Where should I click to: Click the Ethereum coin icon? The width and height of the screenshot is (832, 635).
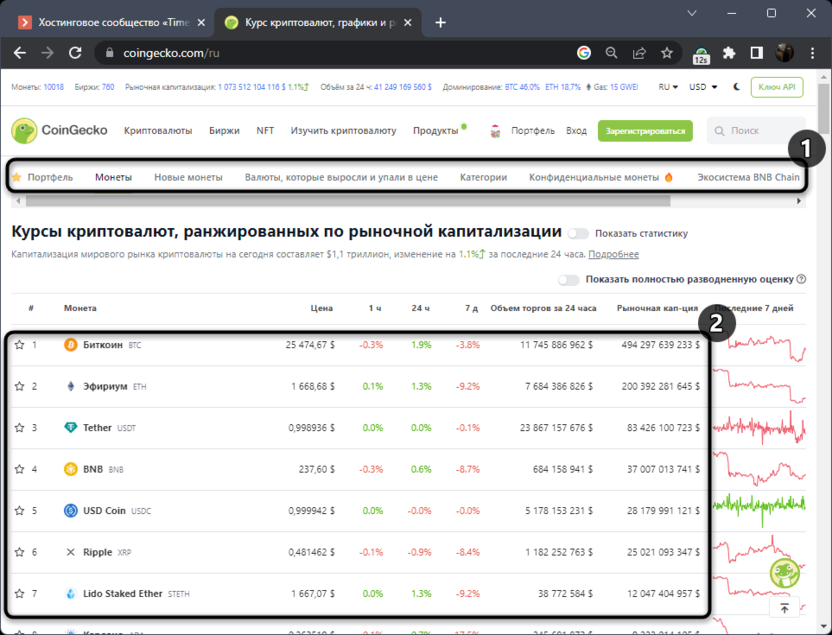pyautogui.click(x=71, y=386)
